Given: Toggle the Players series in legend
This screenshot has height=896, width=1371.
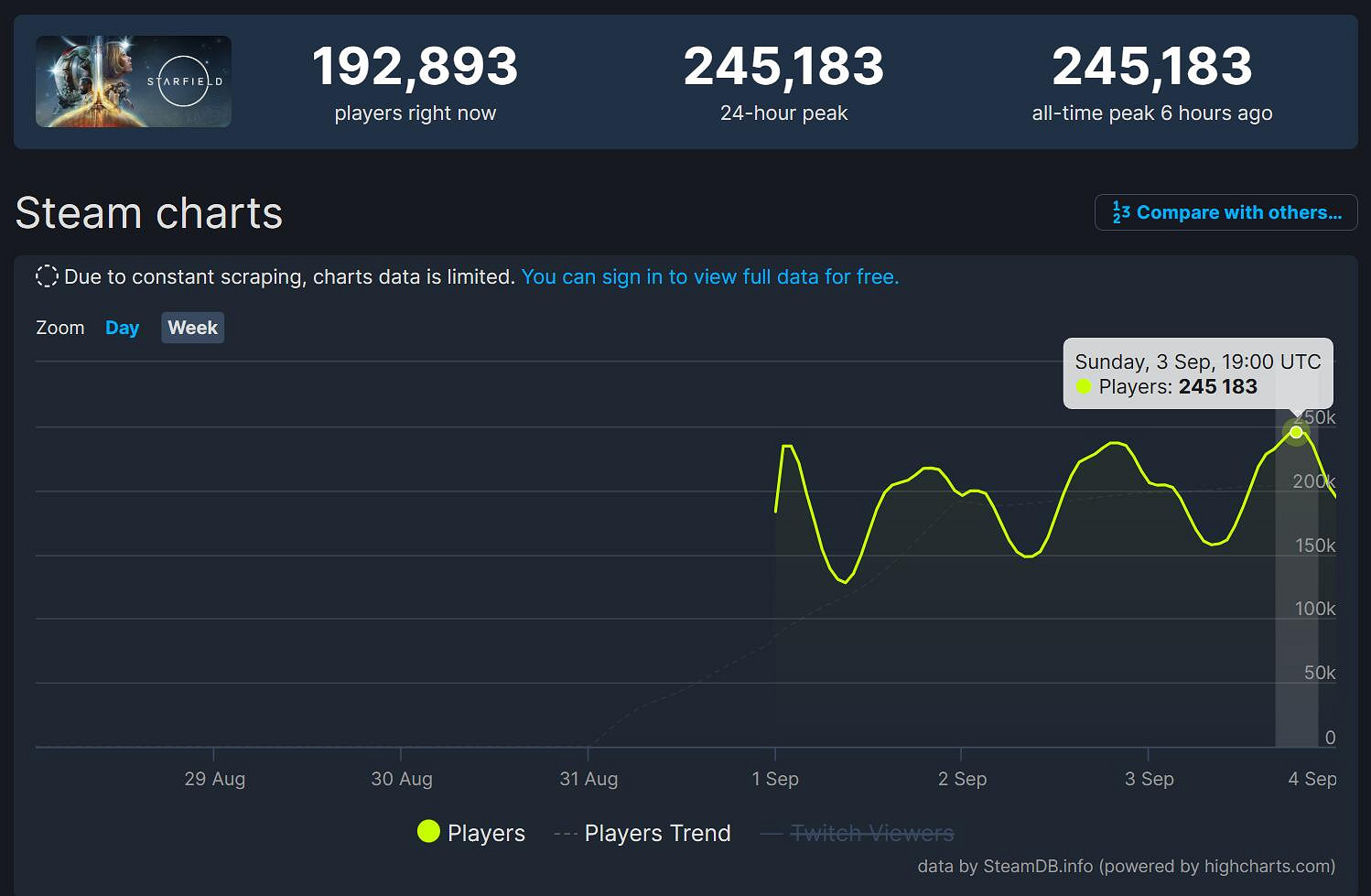Looking at the screenshot, I should [x=486, y=833].
